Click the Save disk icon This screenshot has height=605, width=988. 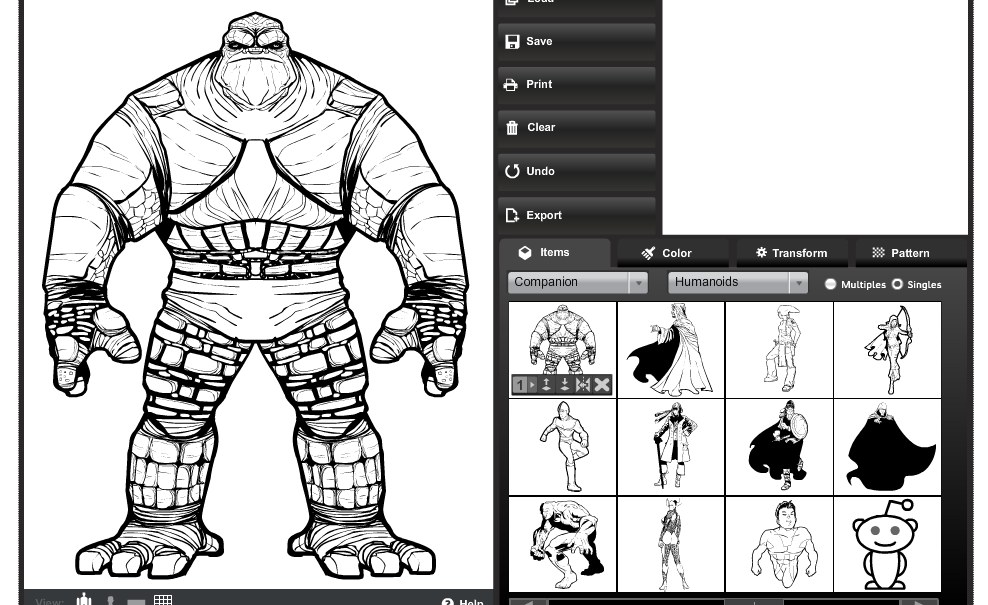click(512, 42)
